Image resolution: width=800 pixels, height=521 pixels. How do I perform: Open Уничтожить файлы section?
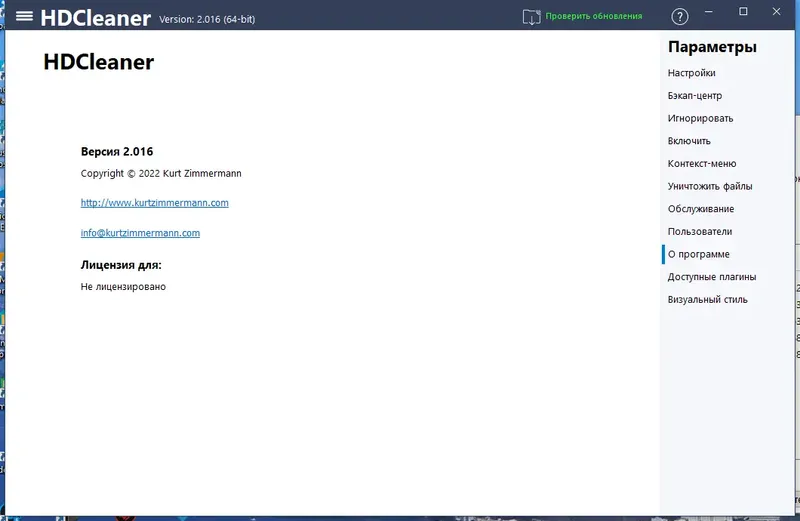(710, 186)
